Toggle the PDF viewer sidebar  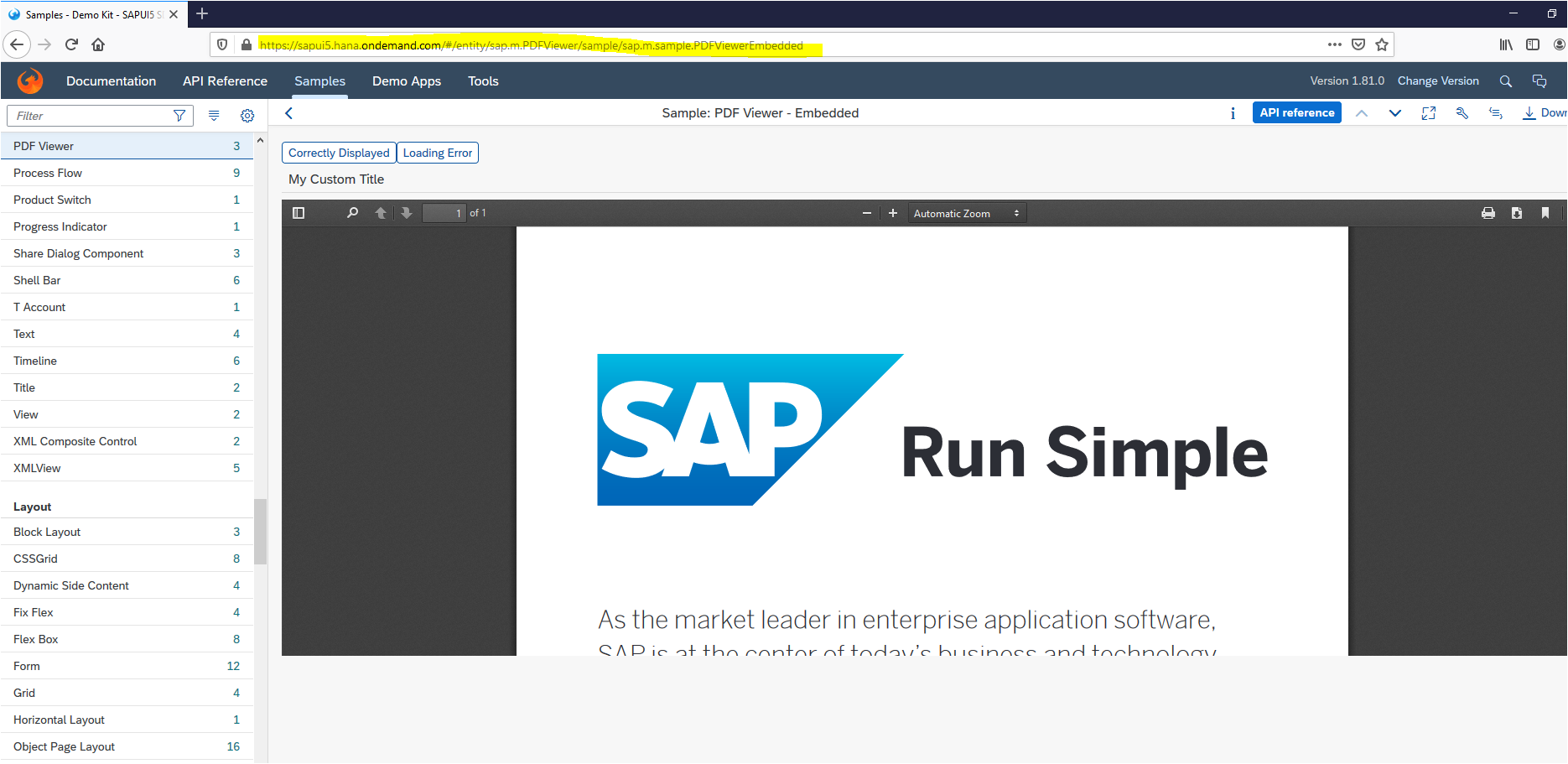pos(299,213)
